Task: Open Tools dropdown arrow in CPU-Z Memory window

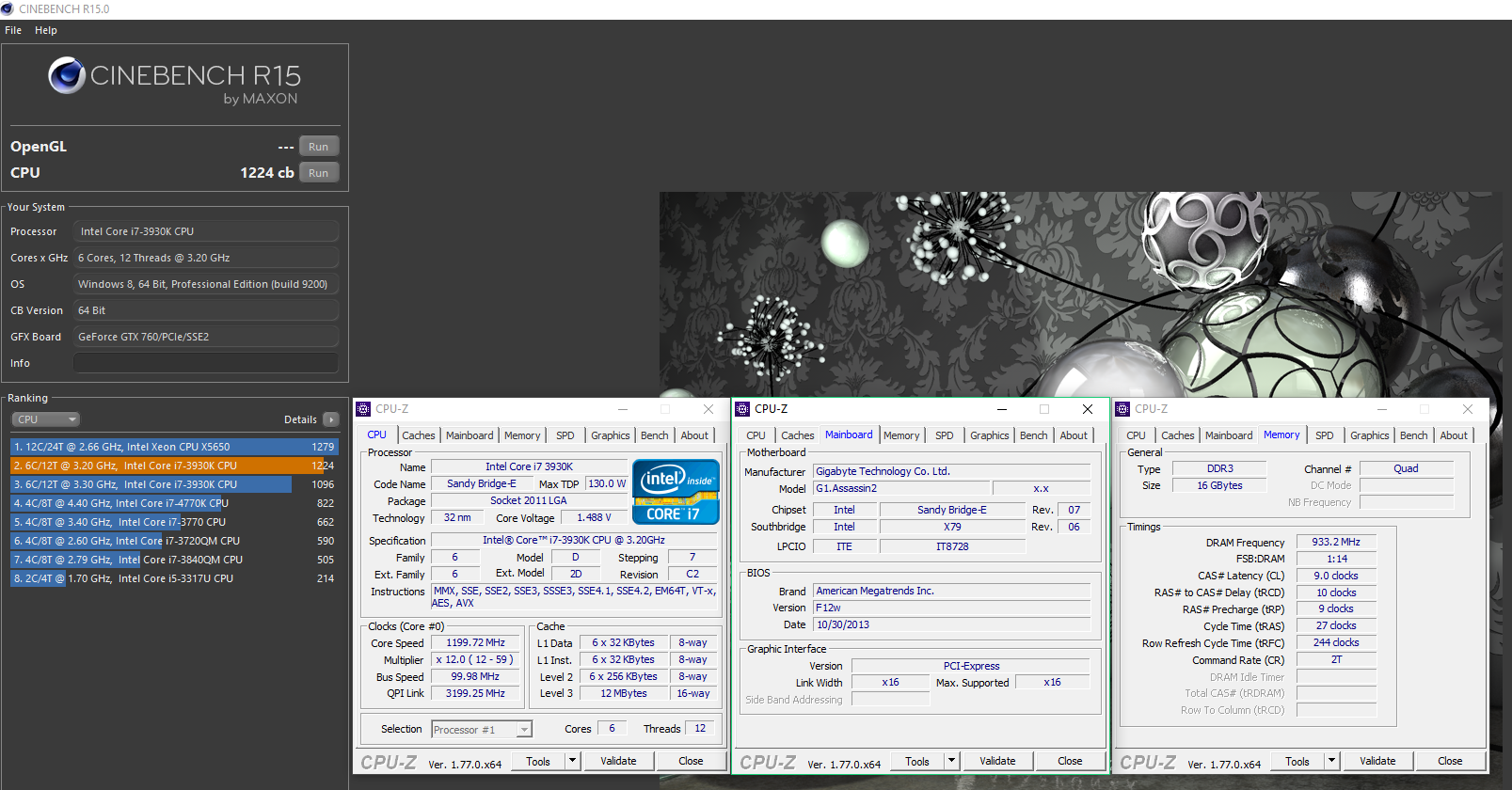Action: click(x=1331, y=761)
